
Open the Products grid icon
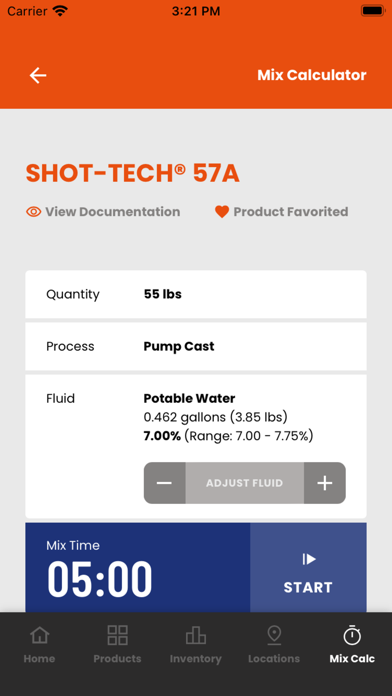point(118,635)
